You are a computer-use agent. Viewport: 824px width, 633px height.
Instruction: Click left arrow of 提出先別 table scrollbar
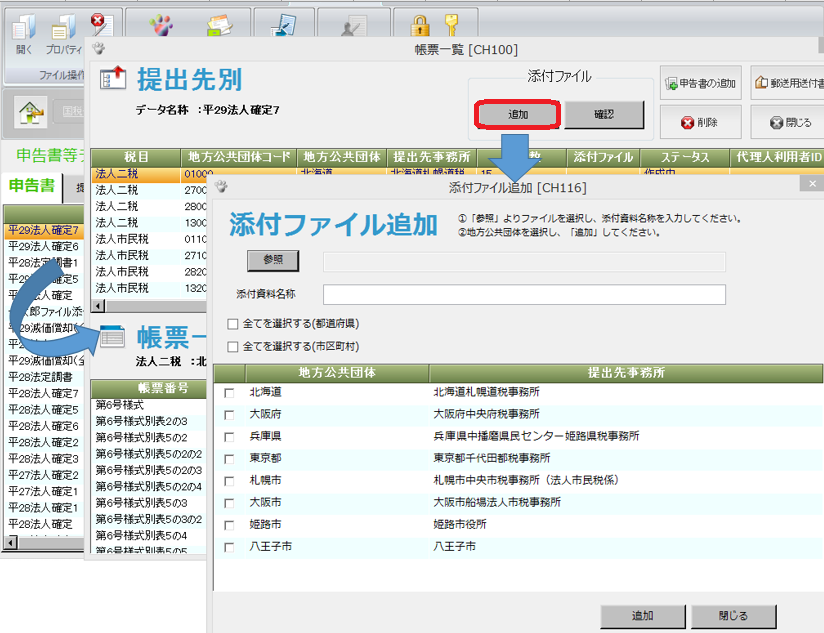[98, 306]
